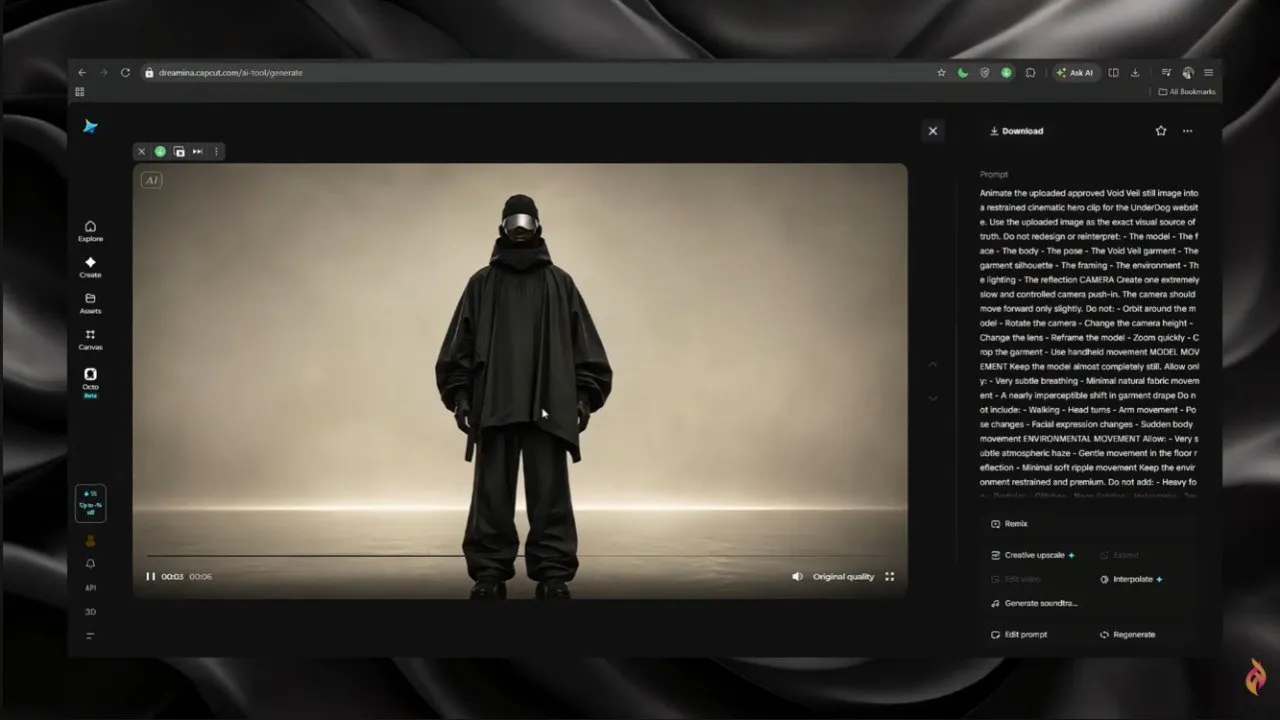
Task: Click the Interpolate option
Action: [1131, 579]
